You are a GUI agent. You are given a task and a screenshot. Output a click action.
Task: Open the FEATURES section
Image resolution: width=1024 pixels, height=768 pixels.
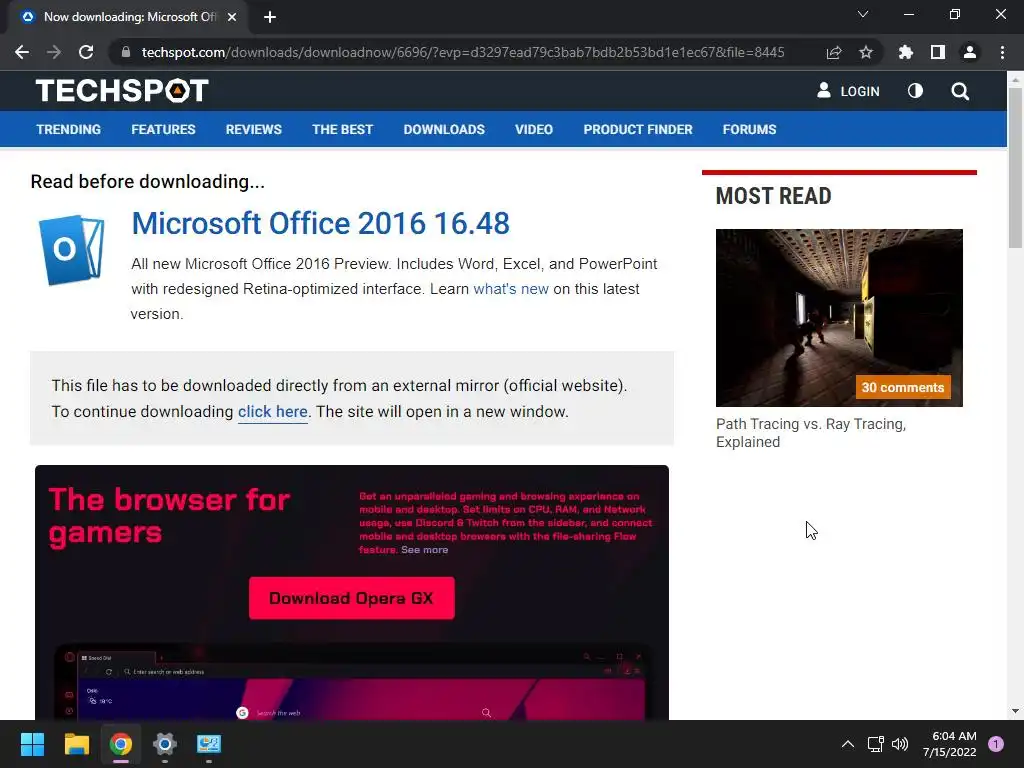pos(163,129)
